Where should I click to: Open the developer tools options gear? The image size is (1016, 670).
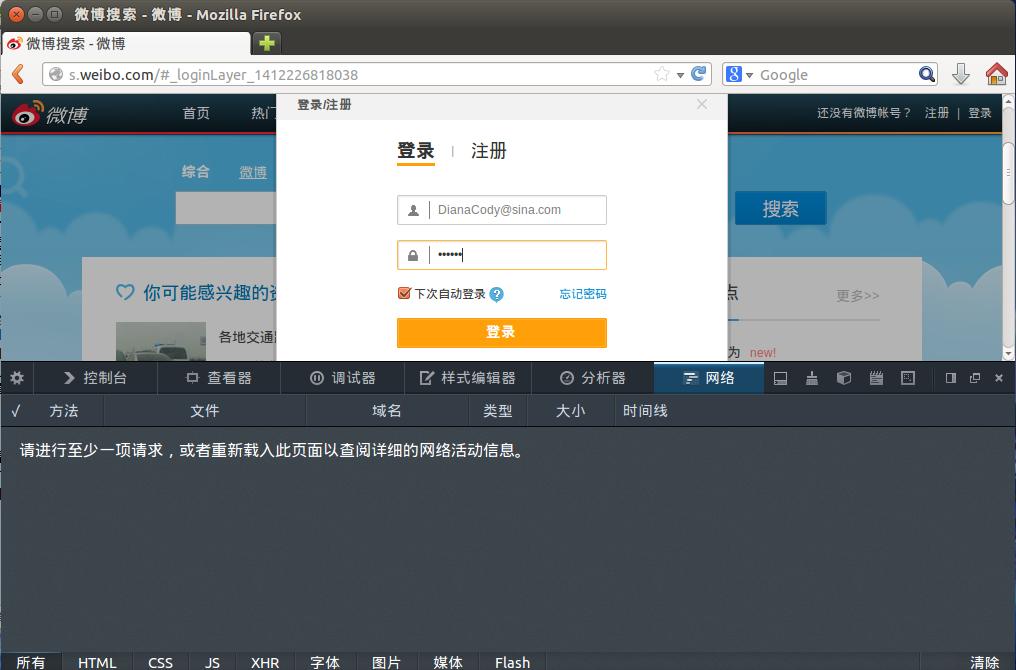pos(17,378)
